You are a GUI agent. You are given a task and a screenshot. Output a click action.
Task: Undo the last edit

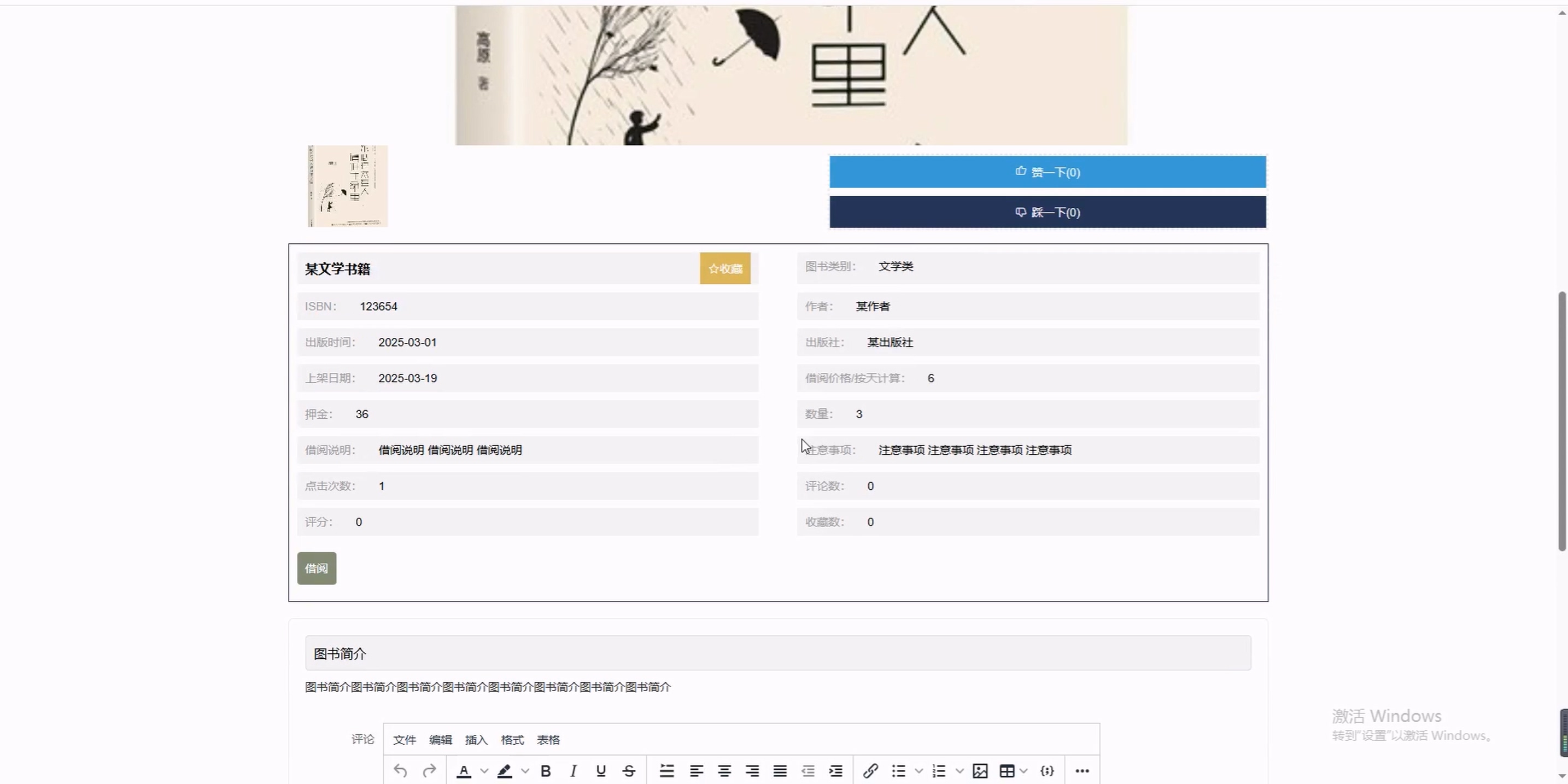[x=400, y=771]
